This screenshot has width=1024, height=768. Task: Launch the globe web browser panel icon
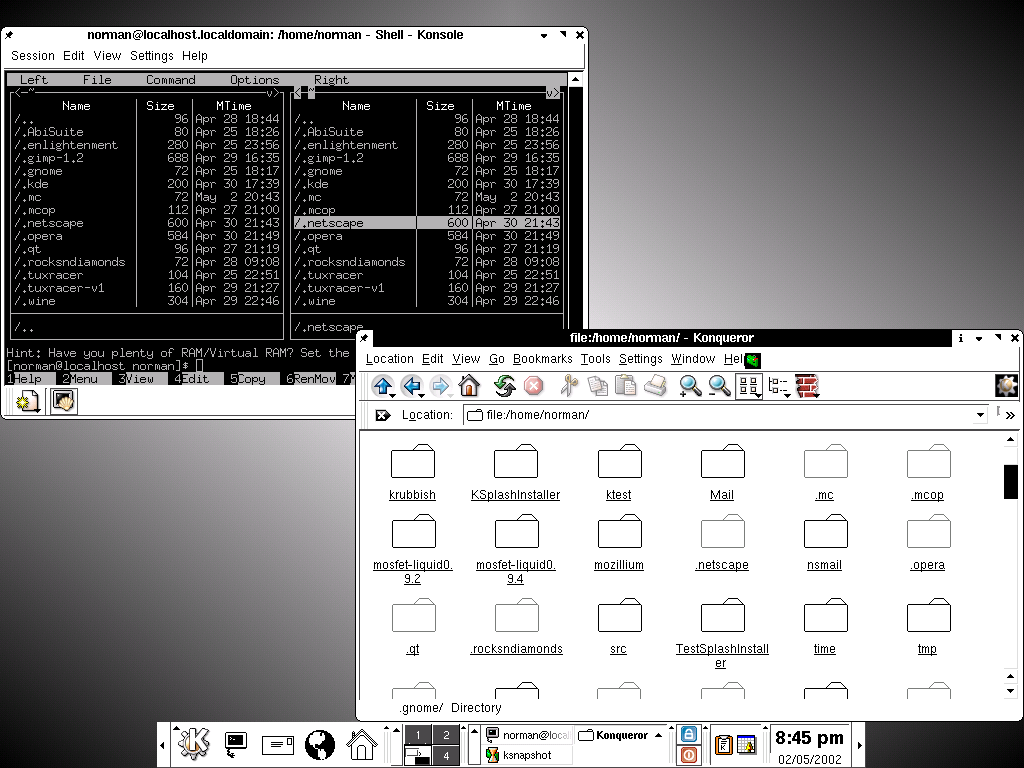click(x=319, y=744)
